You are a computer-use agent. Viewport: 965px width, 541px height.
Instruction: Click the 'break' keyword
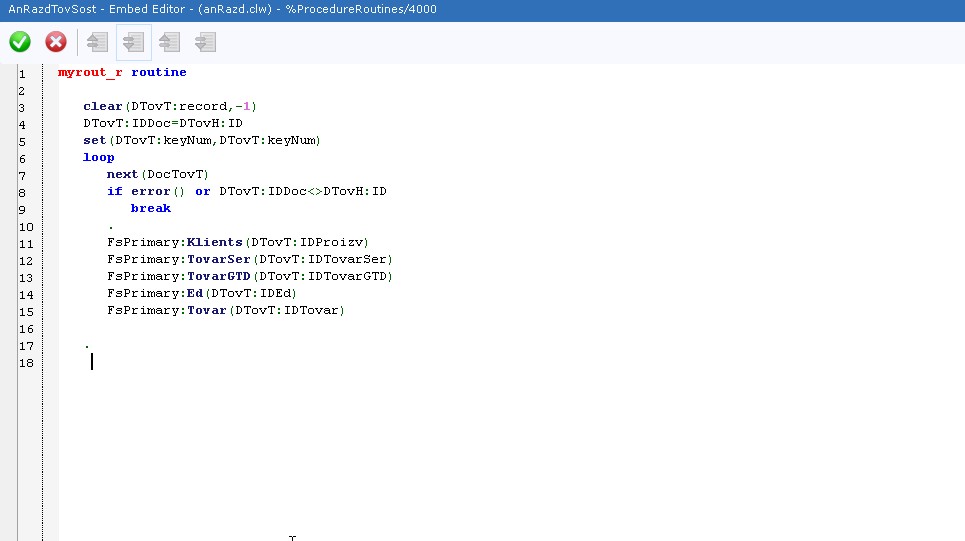point(150,208)
